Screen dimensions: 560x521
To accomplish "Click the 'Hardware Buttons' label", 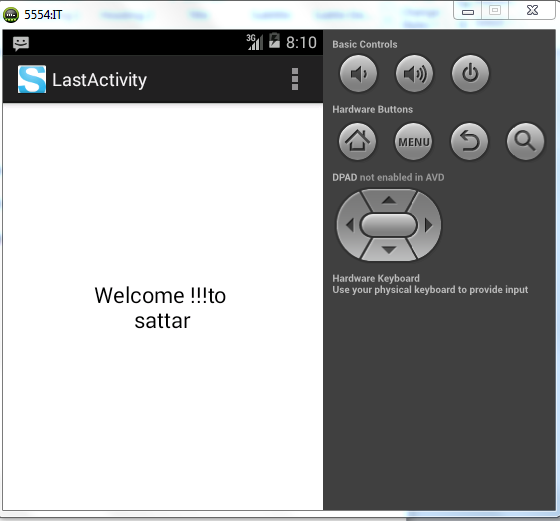I will [372, 109].
